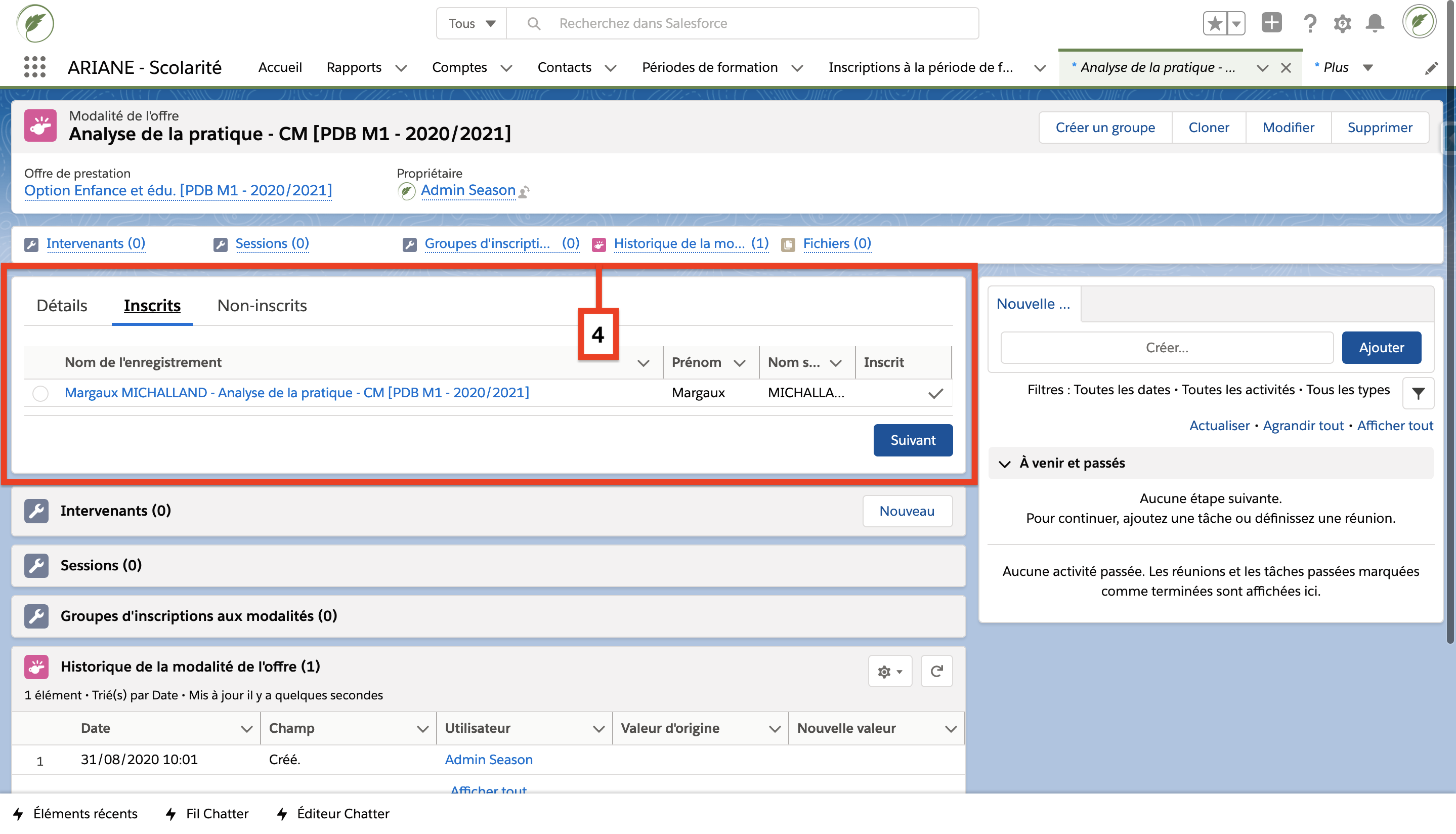
Task: Select the Margaux MICHALLAND row radio button
Action: click(40, 394)
